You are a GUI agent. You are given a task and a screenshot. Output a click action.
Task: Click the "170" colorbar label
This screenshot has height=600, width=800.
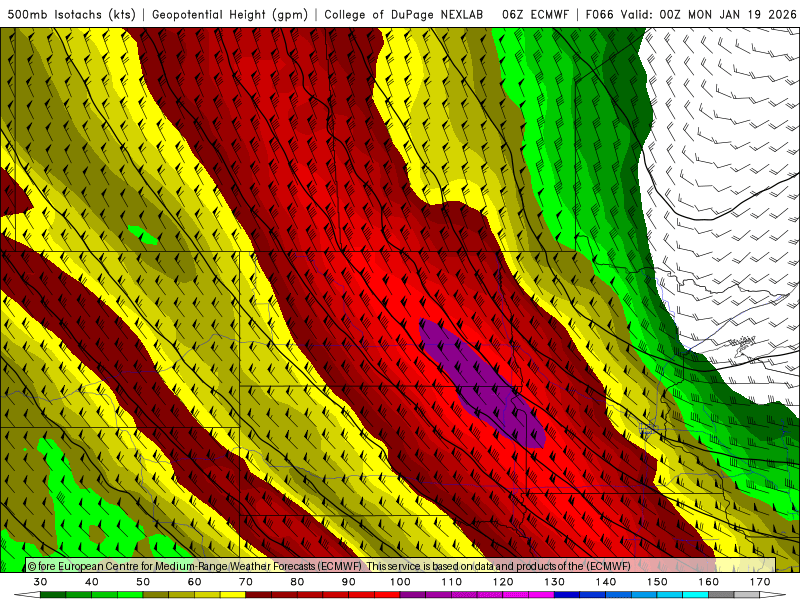coord(760,582)
